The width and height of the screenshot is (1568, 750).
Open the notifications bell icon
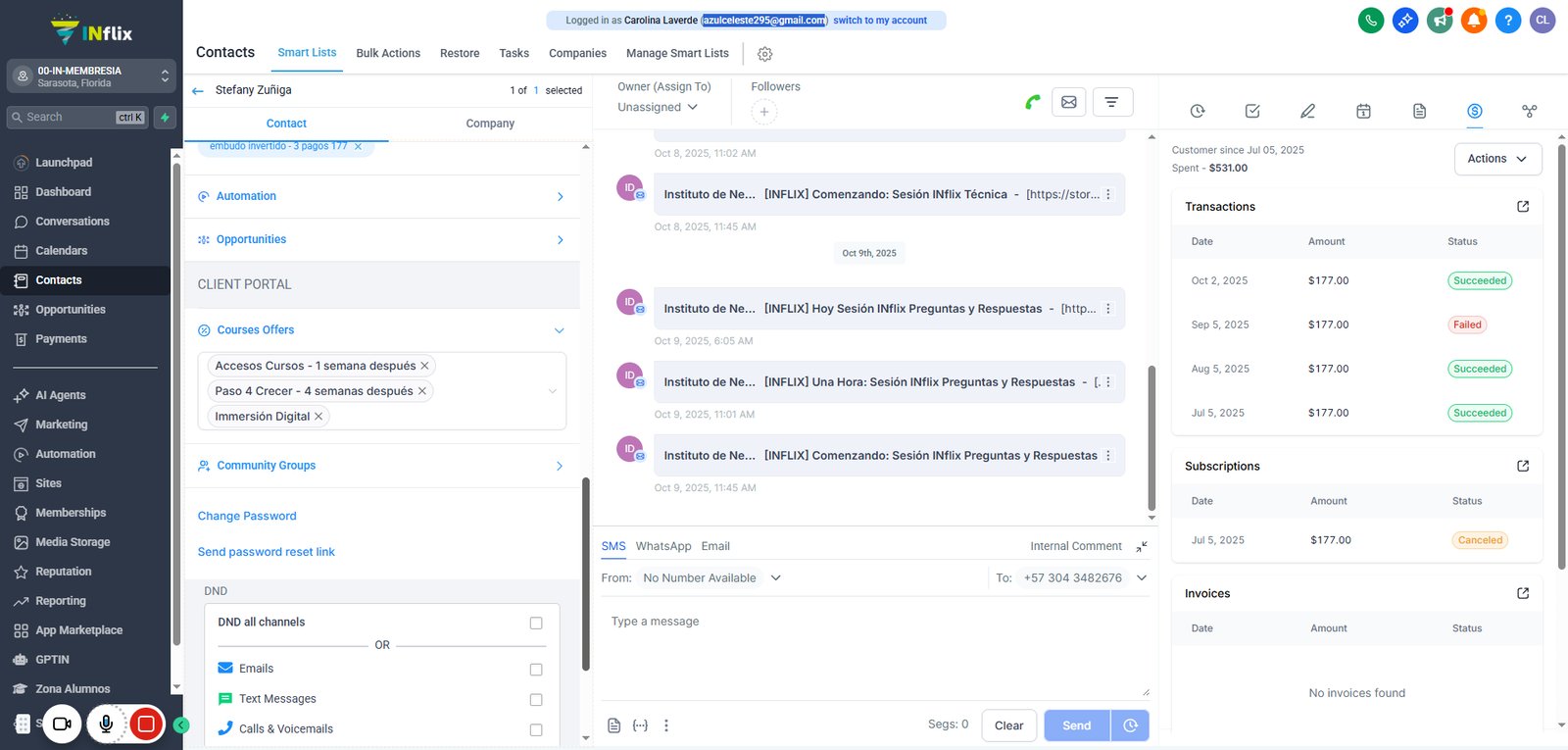coord(1474,20)
